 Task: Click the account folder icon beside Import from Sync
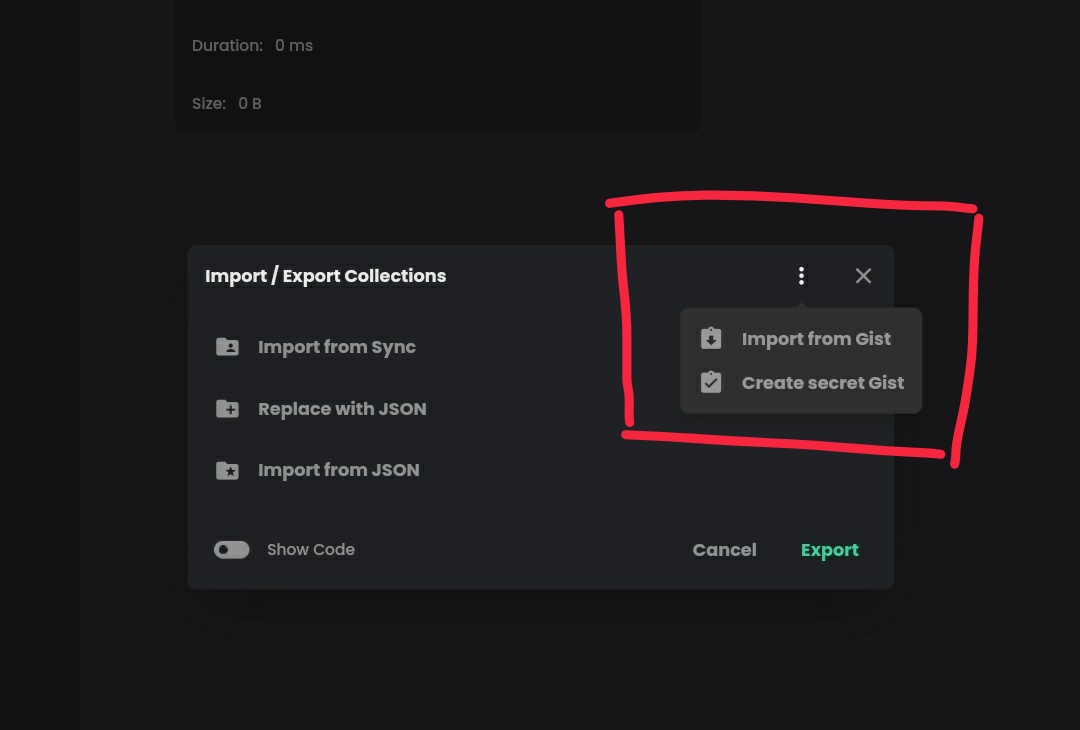tap(227, 346)
